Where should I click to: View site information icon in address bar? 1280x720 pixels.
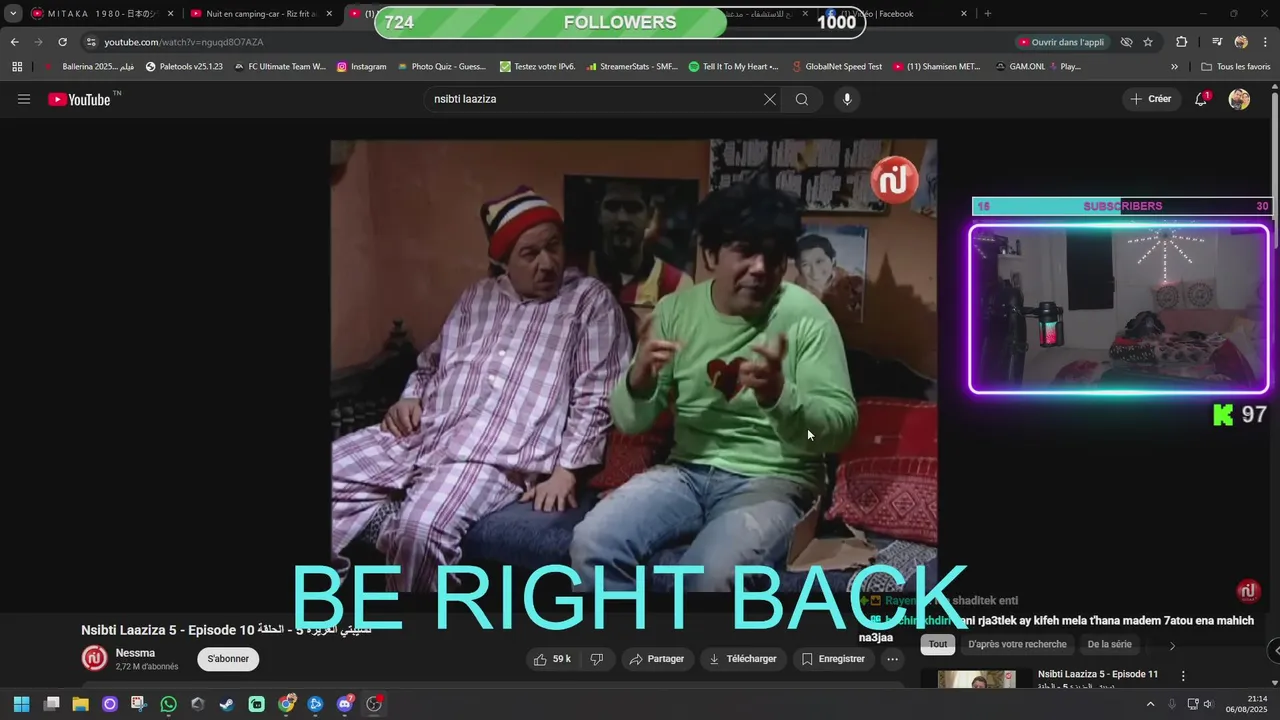pyautogui.click(x=91, y=42)
